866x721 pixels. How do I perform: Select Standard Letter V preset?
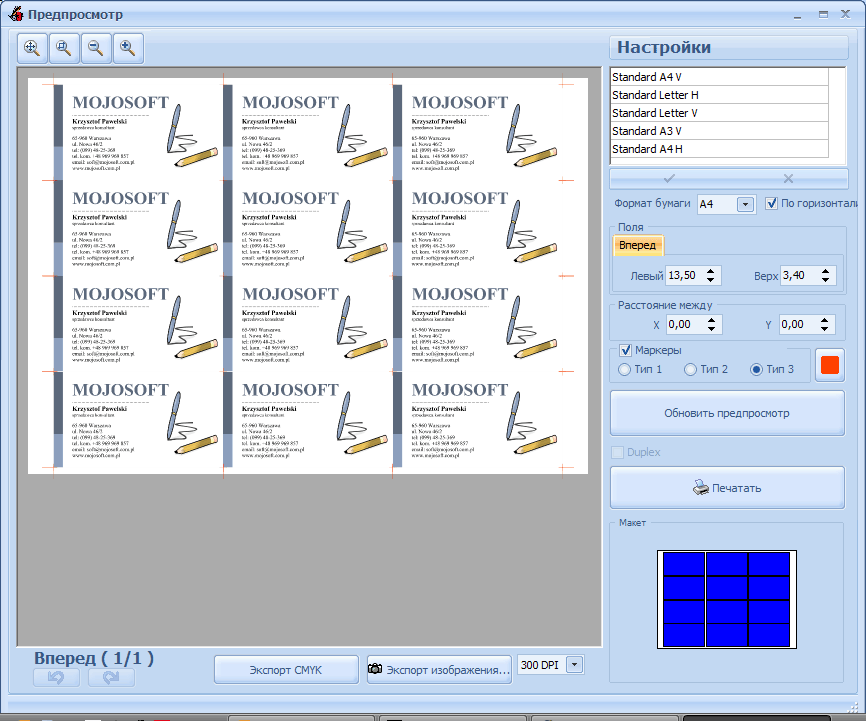[719, 113]
